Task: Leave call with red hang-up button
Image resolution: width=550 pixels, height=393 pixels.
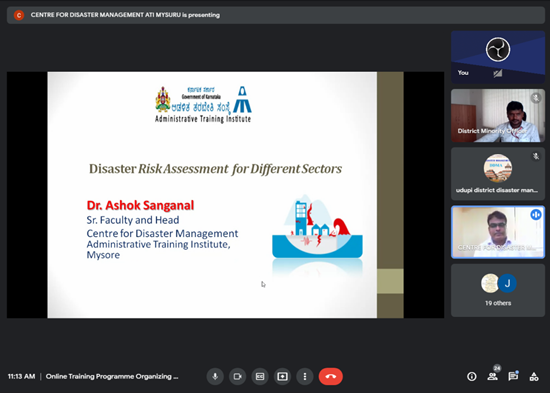Action: [331, 377]
